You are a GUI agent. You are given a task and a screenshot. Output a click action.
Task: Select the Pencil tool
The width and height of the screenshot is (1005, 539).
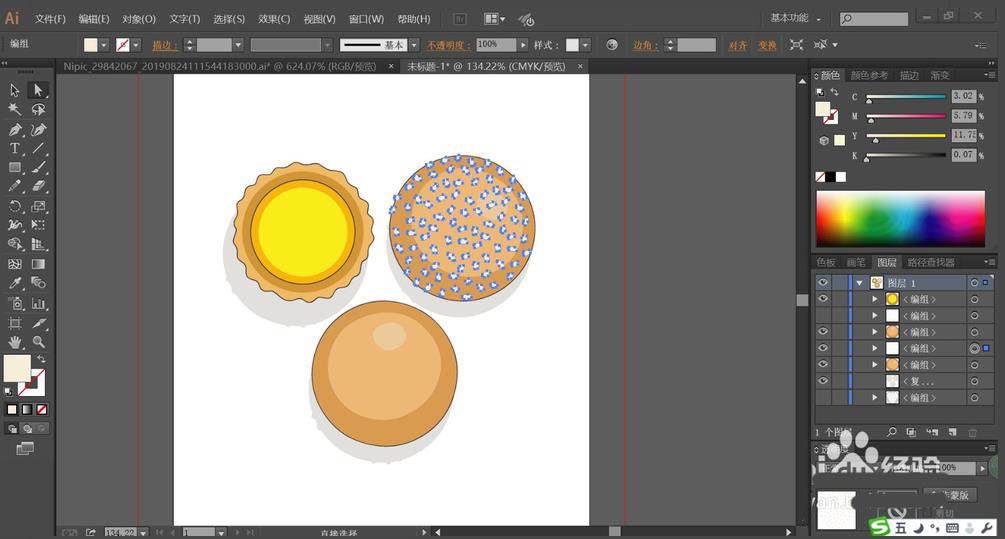point(15,187)
